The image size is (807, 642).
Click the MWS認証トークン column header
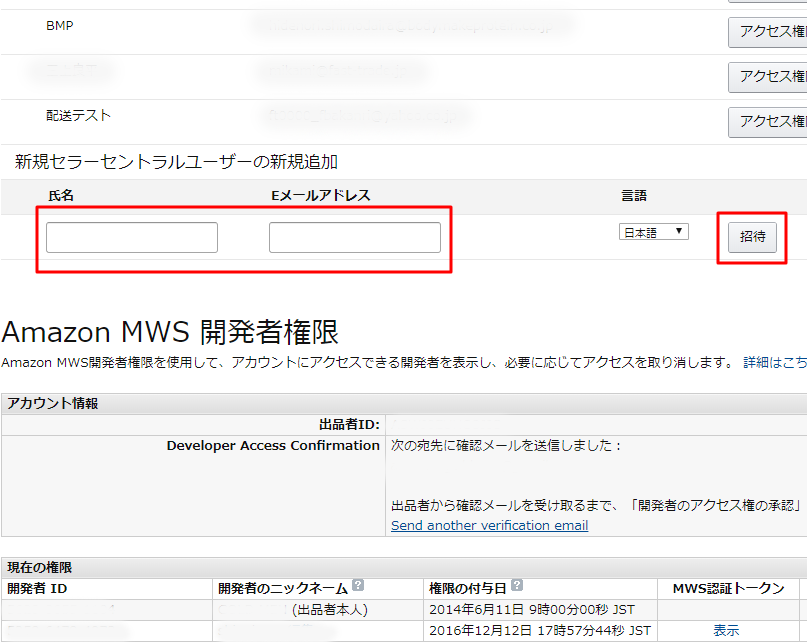click(x=728, y=589)
